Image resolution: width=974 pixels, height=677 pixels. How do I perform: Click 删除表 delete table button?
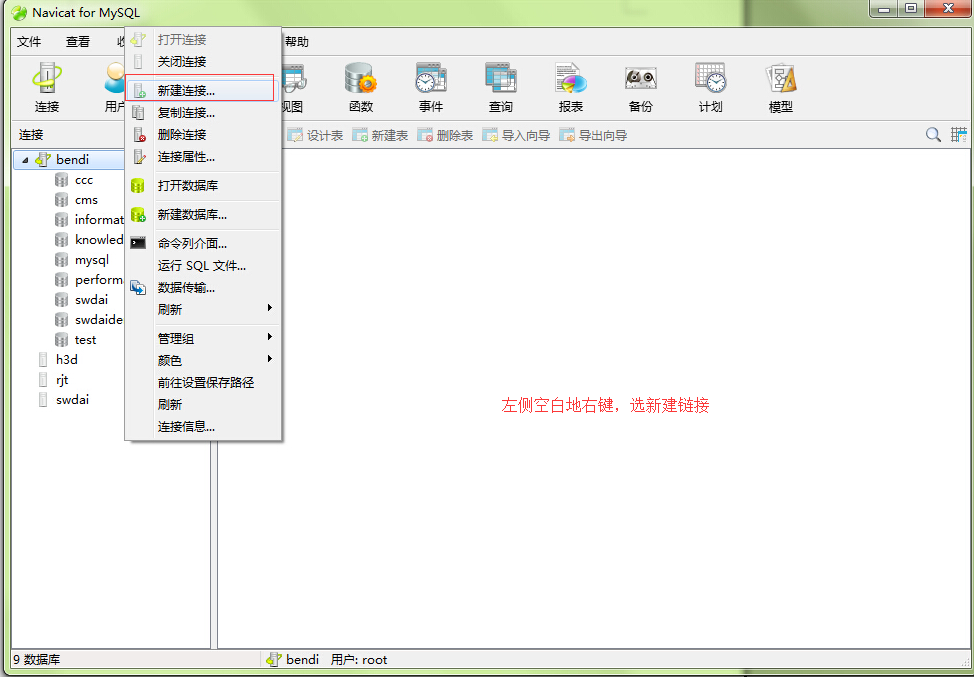pyautogui.click(x=445, y=135)
